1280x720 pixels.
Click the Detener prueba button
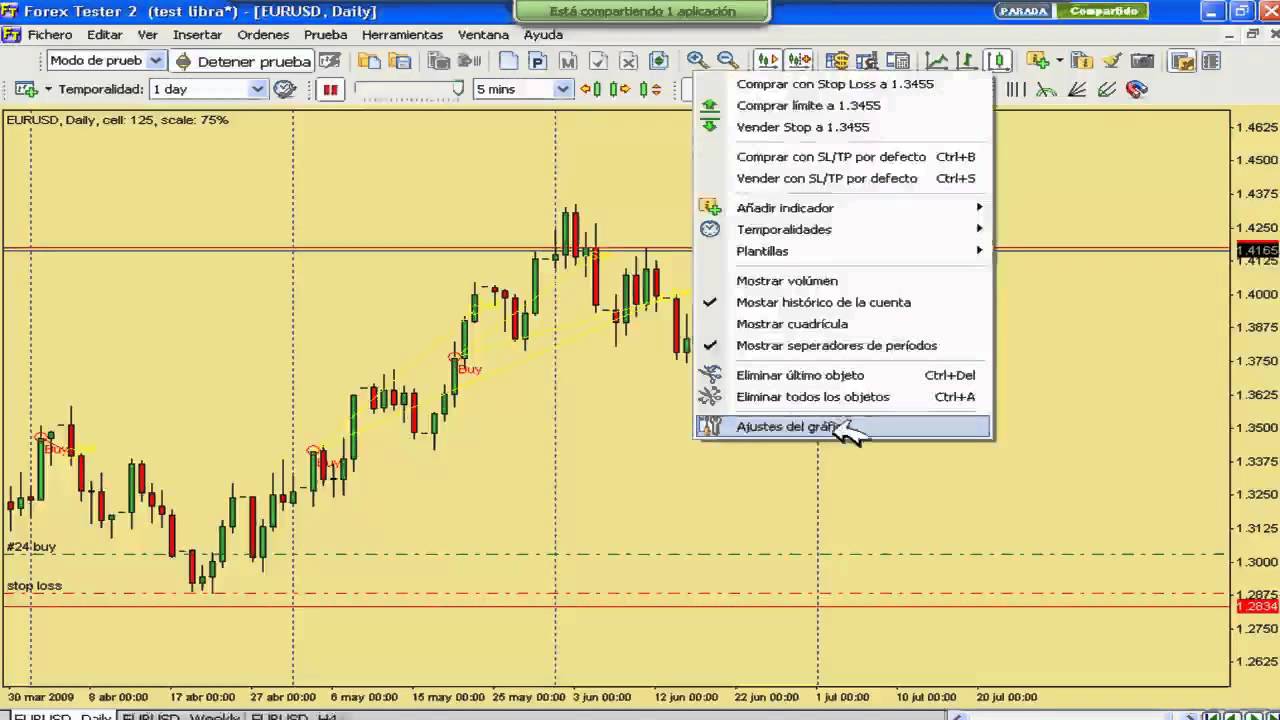[x=243, y=61]
